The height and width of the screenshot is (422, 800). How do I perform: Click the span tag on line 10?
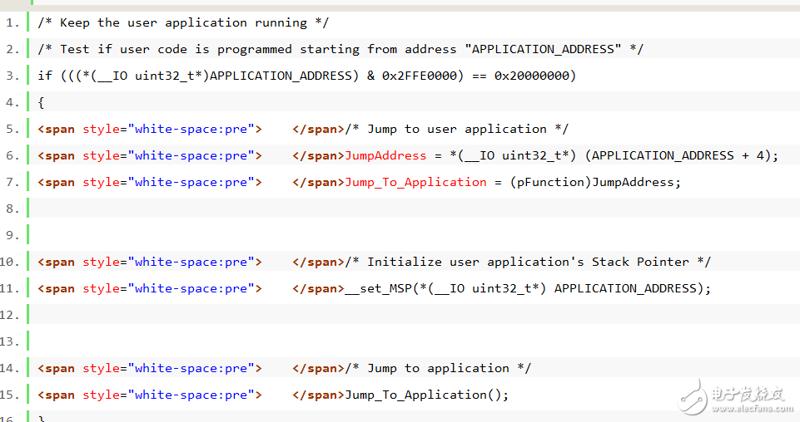click(x=149, y=262)
